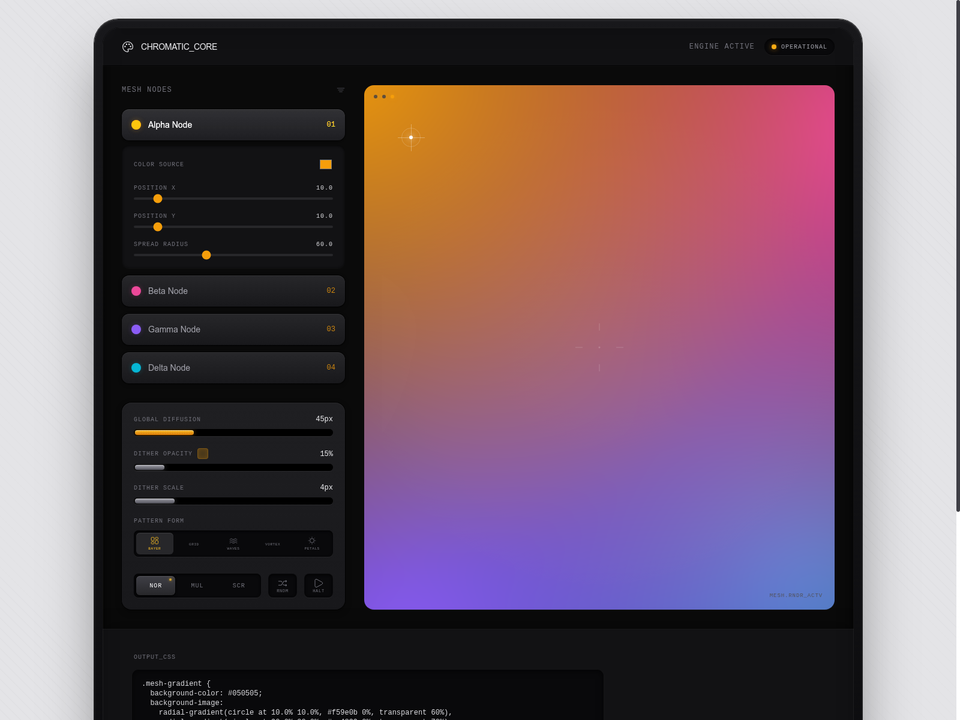This screenshot has width=960, height=720.
Task: Select the Grid pattern tab
Action: pos(194,544)
